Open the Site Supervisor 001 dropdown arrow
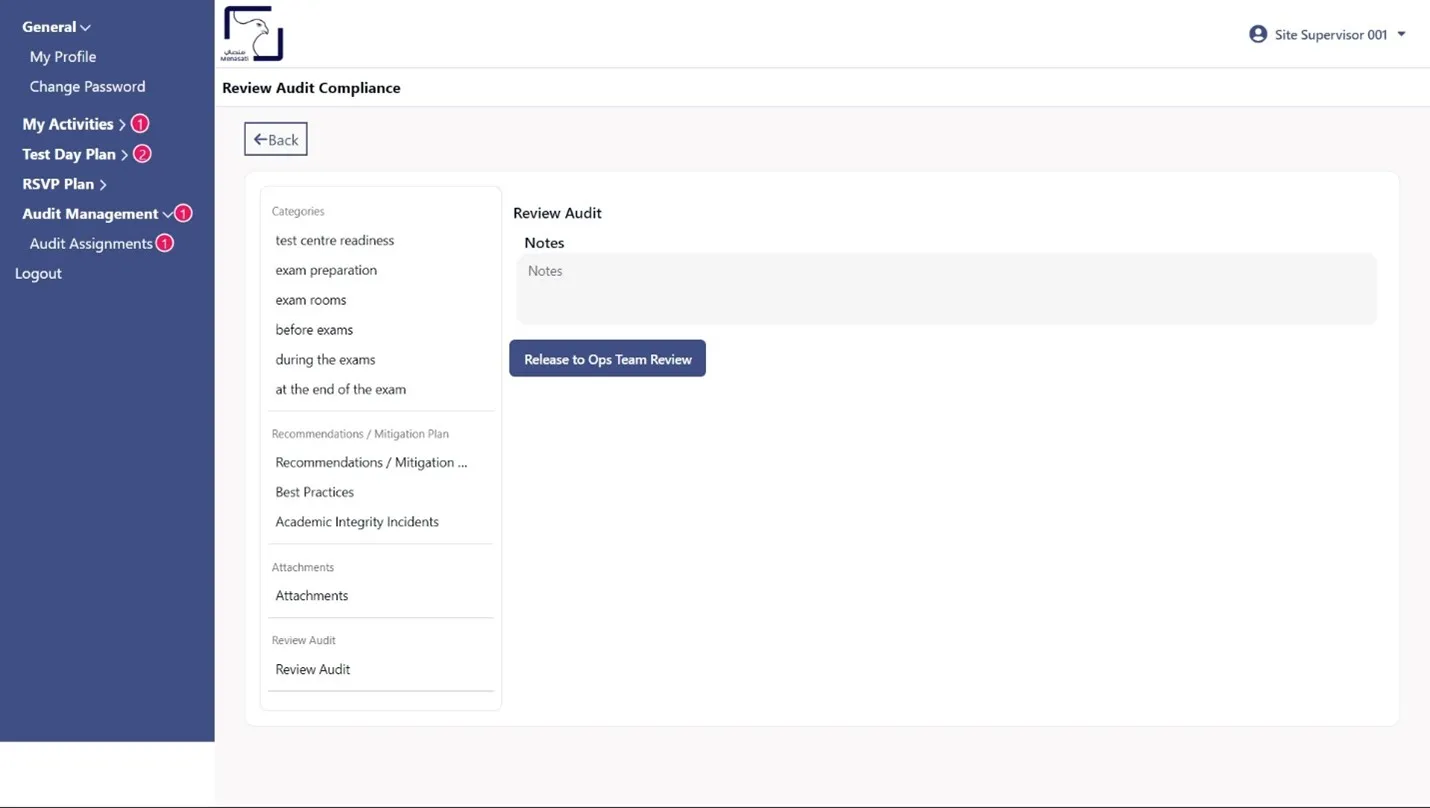This screenshot has width=1430, height=808. (1401, 34)
